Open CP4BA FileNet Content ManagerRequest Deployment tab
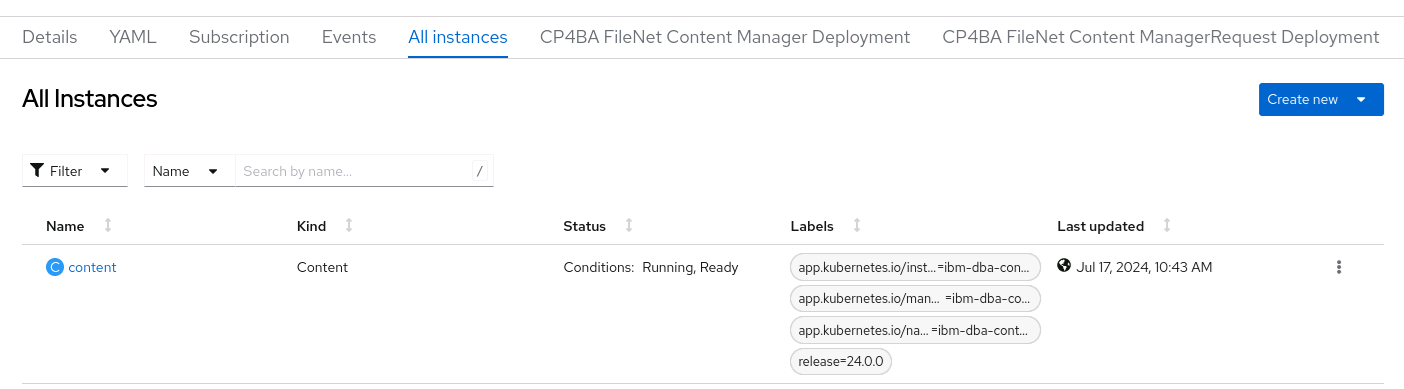Image resolution: width=1404 pixels, height=389 pixels. click(1161, 37)
